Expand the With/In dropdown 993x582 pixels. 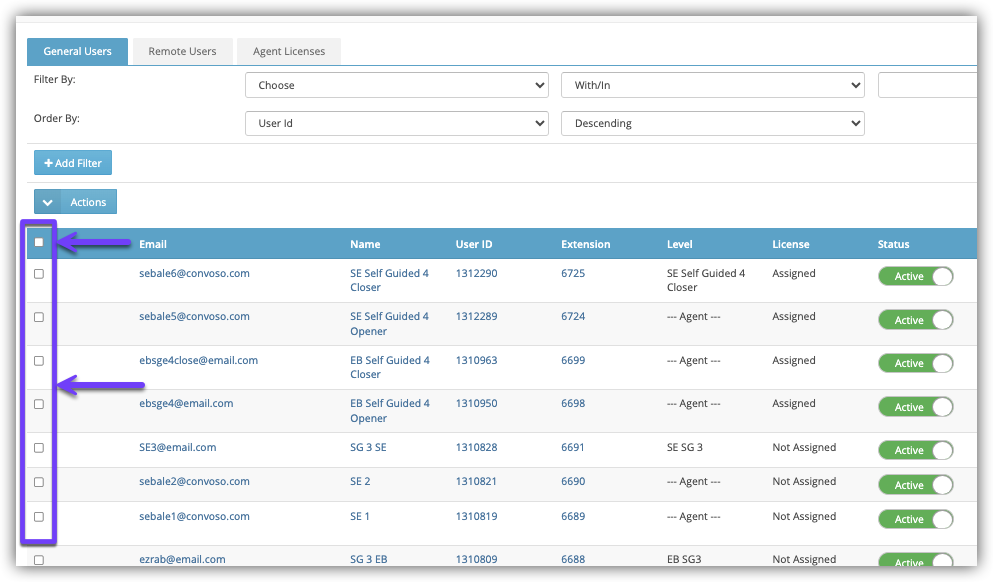tap(712, 85)
